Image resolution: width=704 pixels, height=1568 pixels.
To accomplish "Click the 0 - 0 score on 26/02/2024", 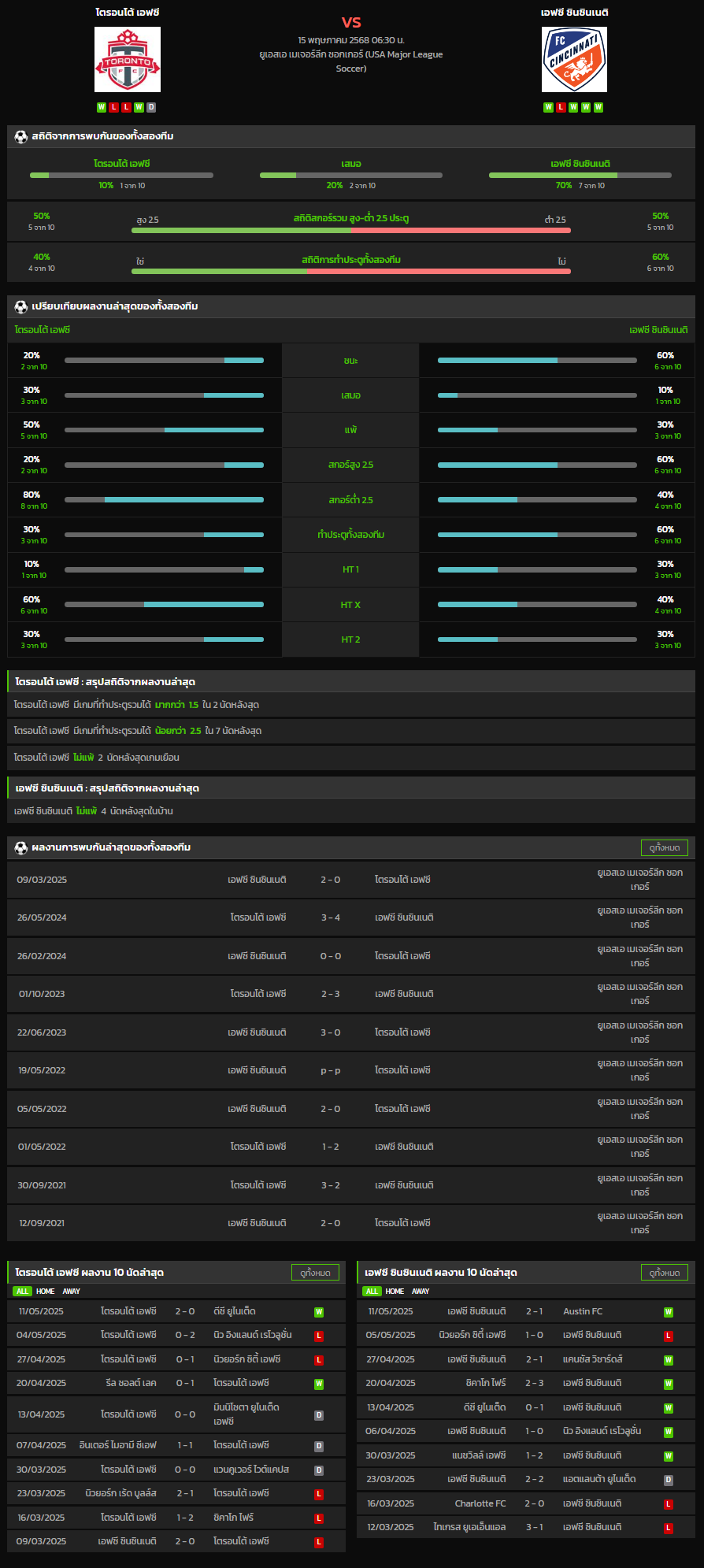I will 331,956.
